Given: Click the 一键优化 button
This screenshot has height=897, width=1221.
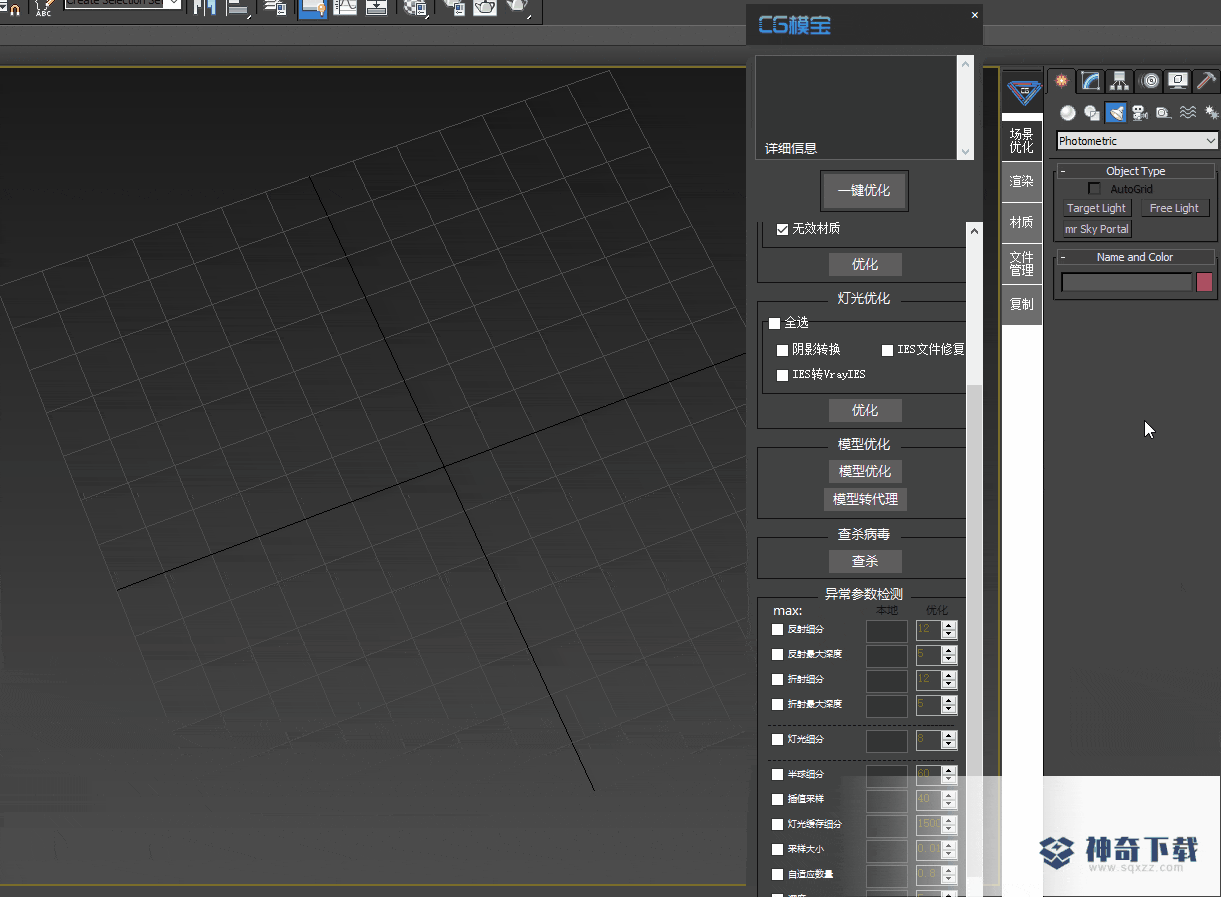Looking at the screenshot, I should [x=864, y=190].
